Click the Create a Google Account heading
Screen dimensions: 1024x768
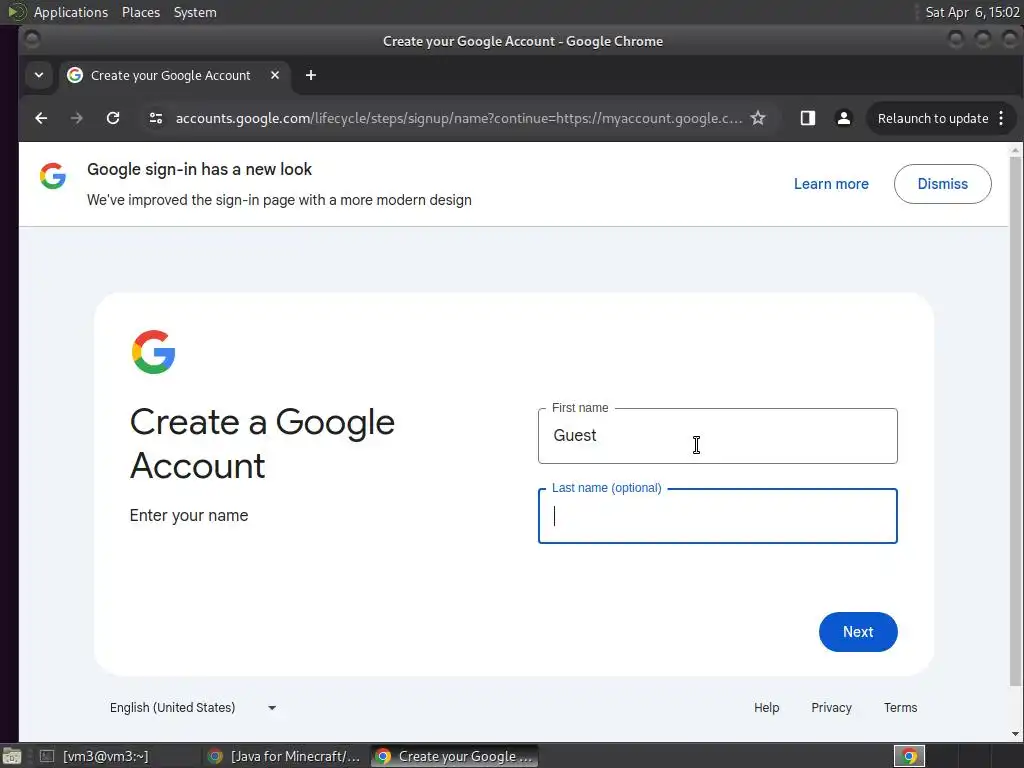pos(262,443)
